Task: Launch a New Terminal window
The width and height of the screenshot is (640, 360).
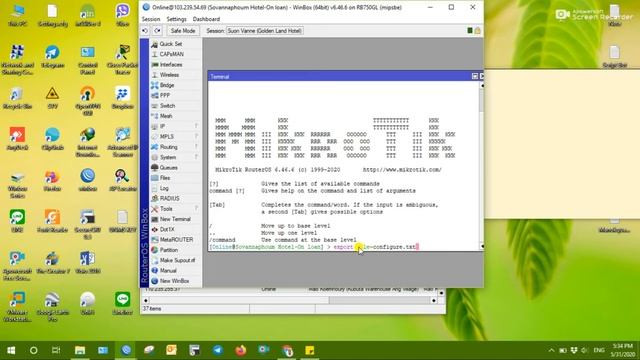Action: 175,219
